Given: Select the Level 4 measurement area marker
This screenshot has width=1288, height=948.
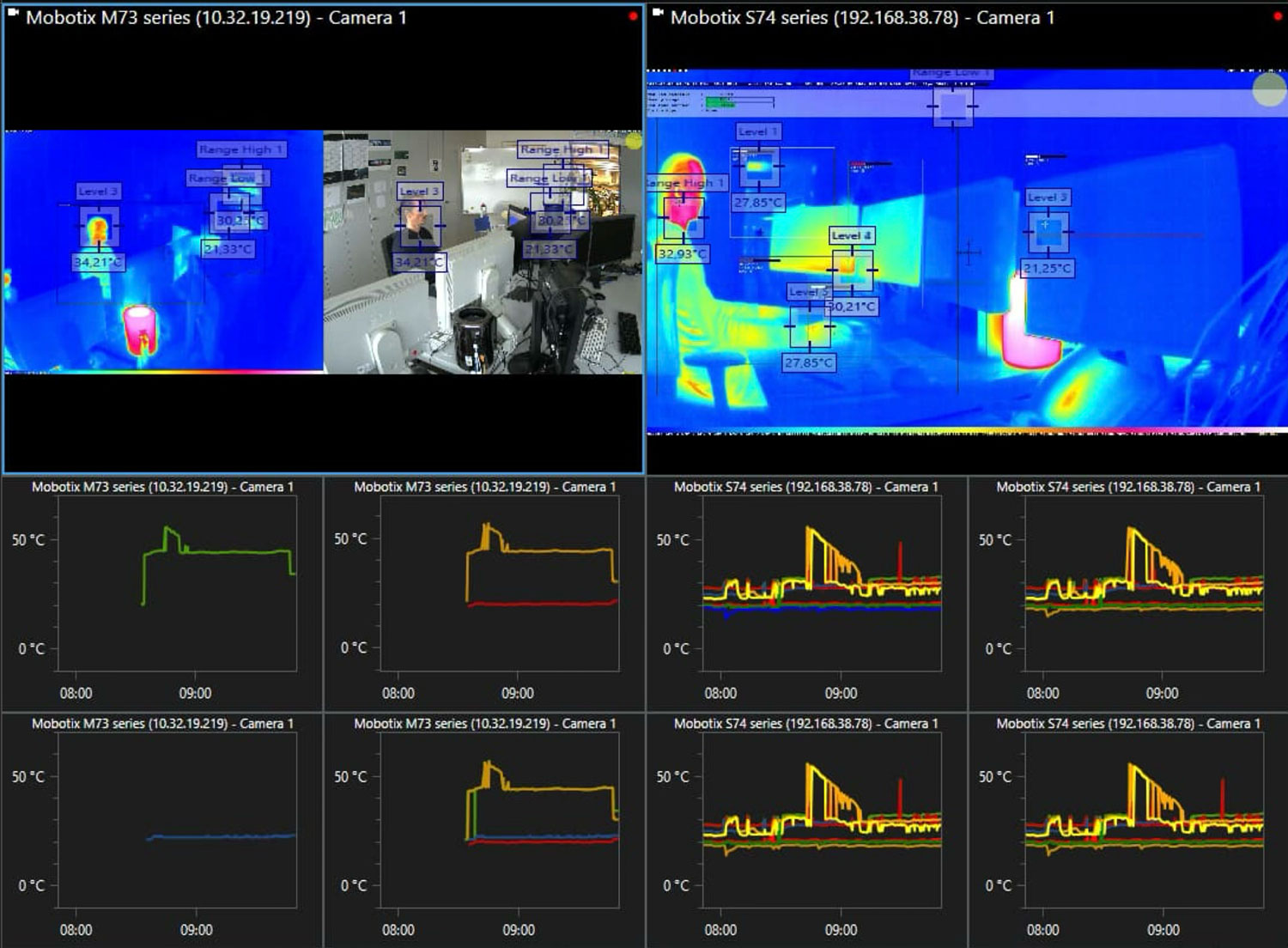Looking at the screenshot, I should 852,270.
